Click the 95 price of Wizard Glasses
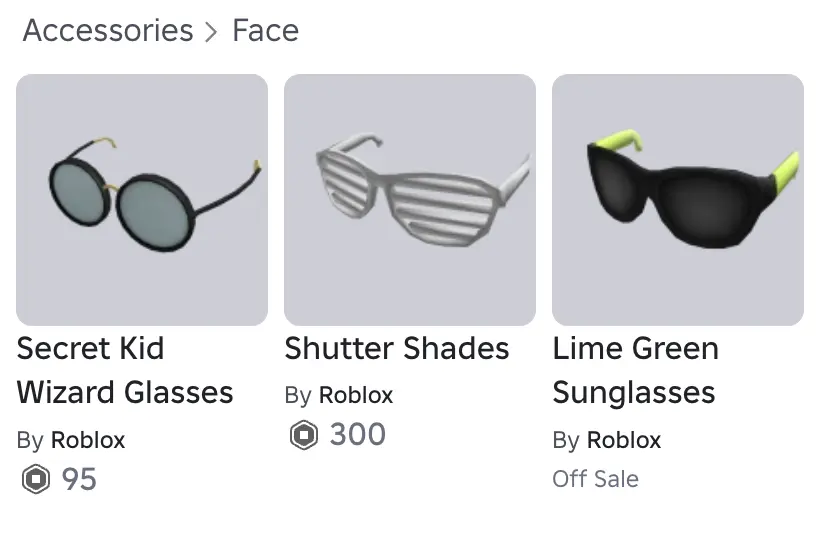836x538 pixels. tap(79, 480)
